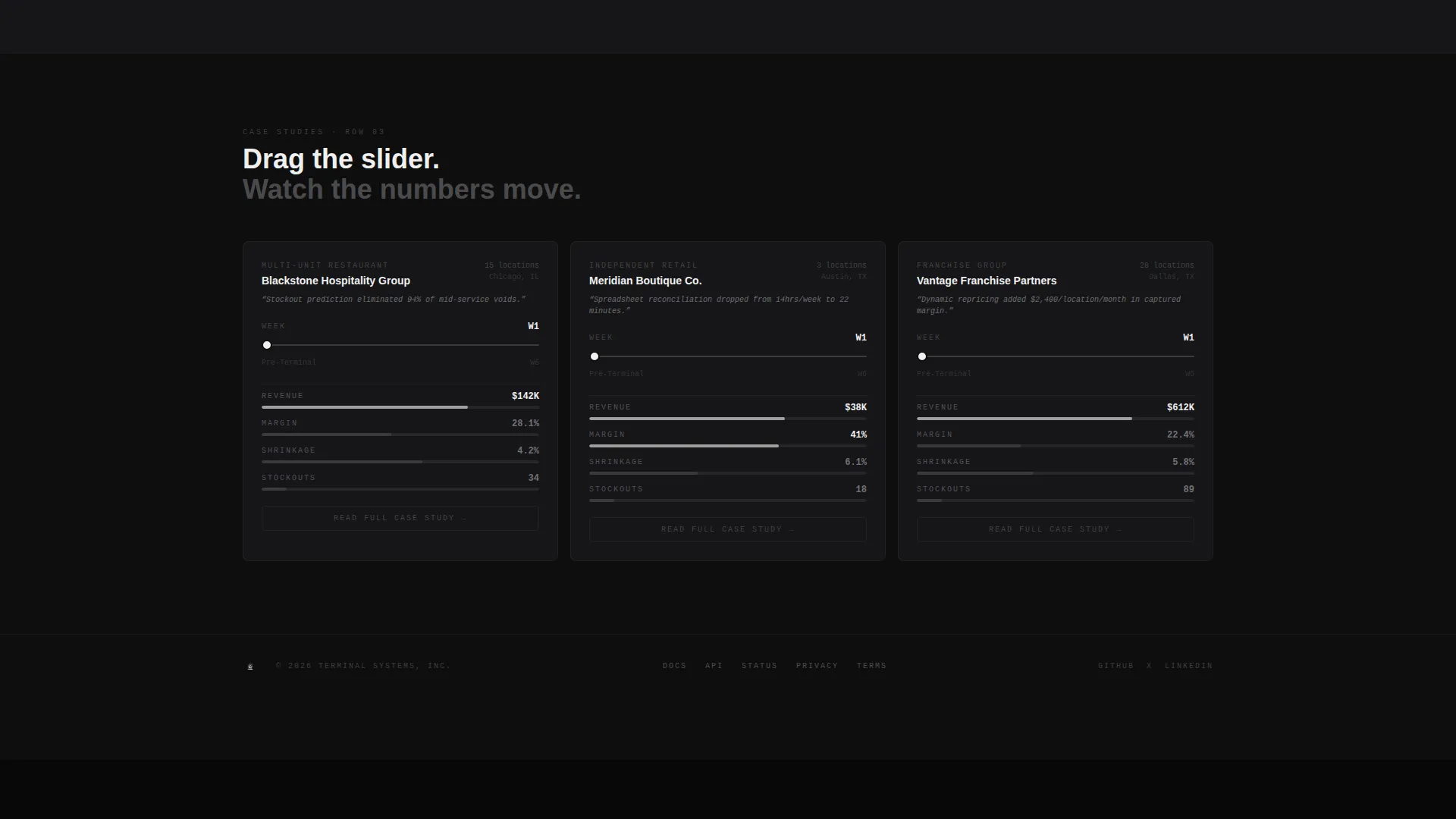Open the Status footer link
The width and height of the screenshot is (1456, 819).
point(759,666)
